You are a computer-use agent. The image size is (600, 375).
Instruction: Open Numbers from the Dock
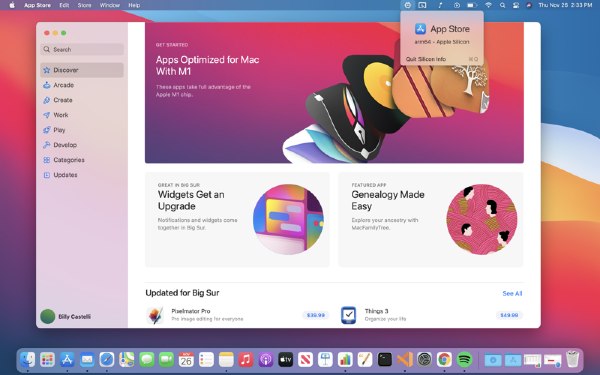[x=345, y=359]
